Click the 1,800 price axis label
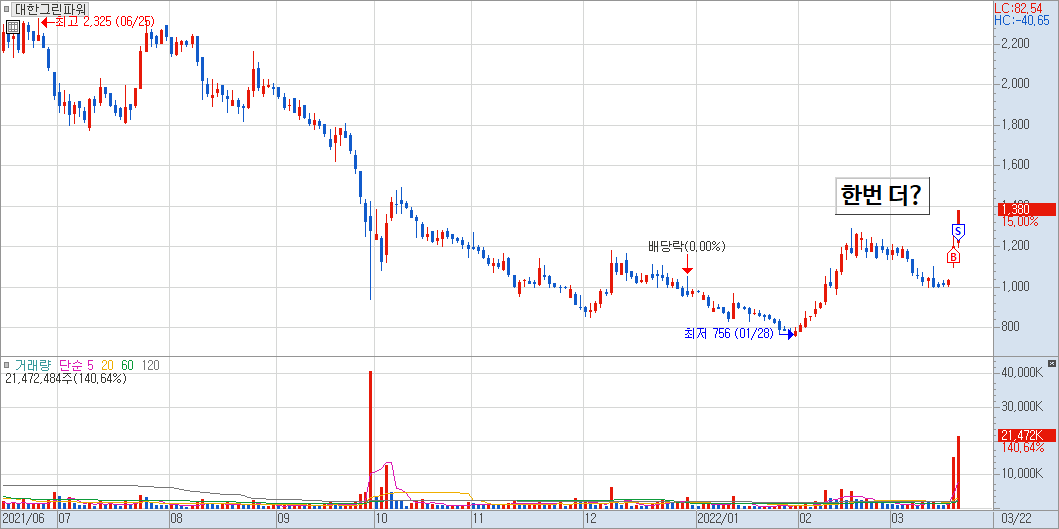1059x529 pixels. pyautogui.click(x=1016, y=124)
